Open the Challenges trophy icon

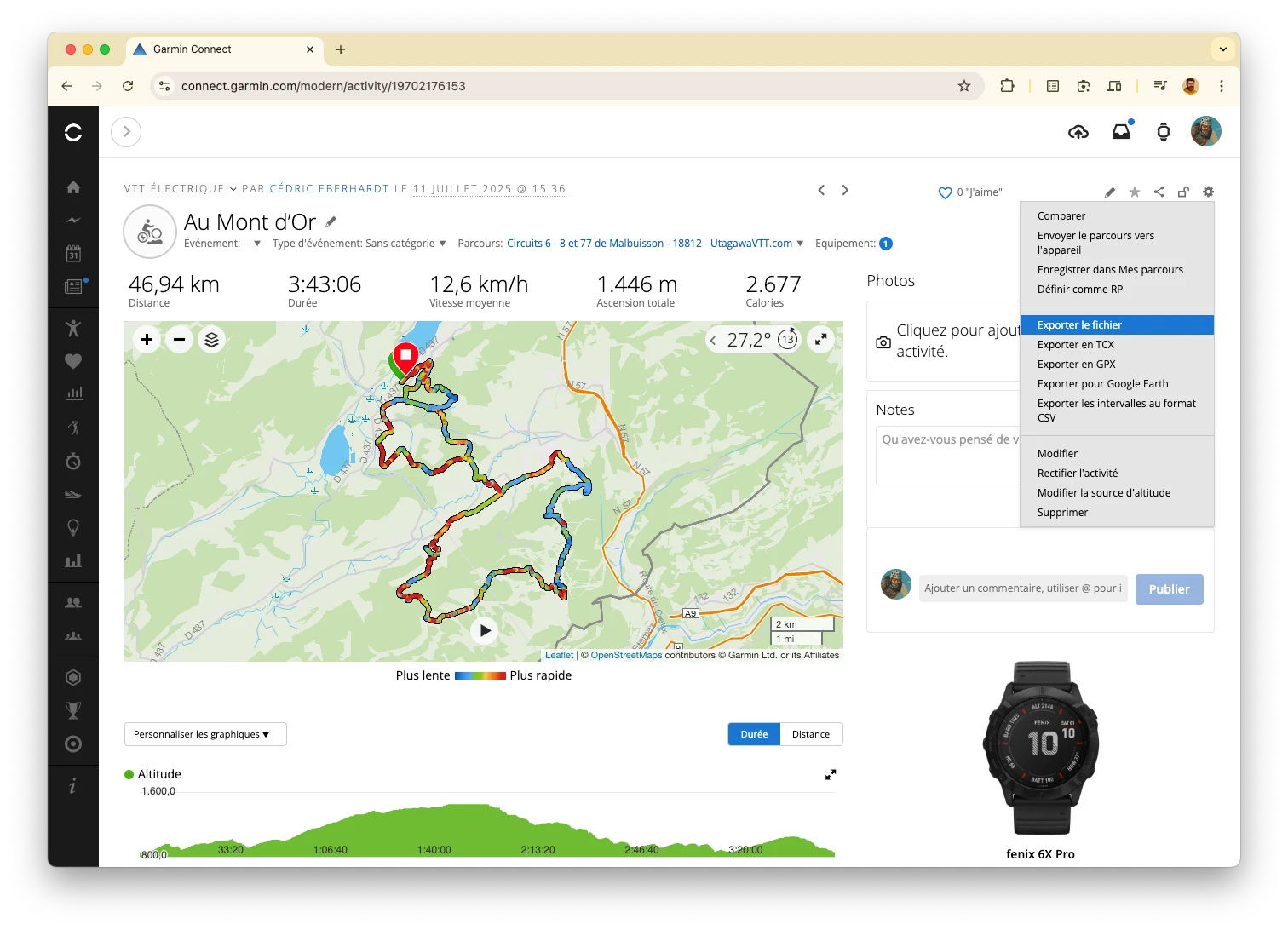point(73,710)
